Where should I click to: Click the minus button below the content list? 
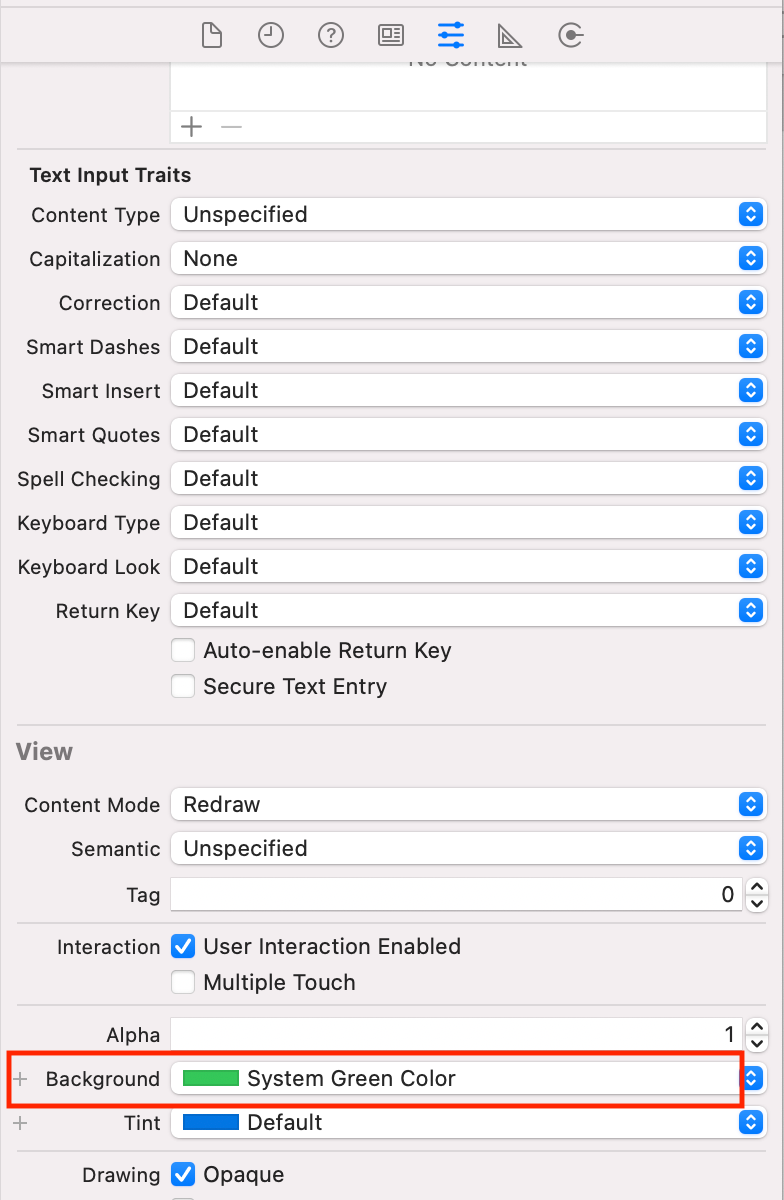(x=231, y=126)
